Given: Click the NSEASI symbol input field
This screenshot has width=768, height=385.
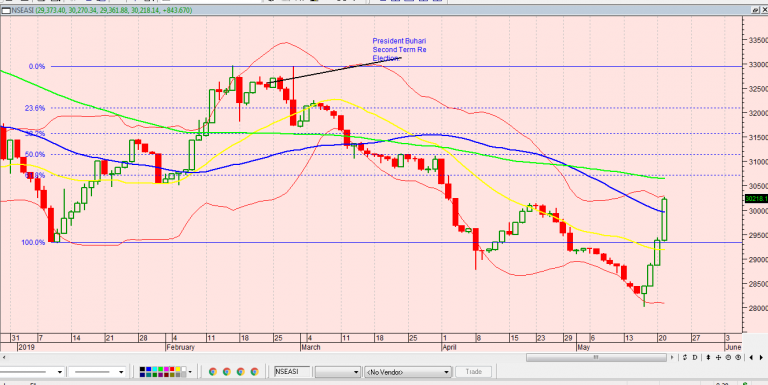Looking at the screenshot, I should point(293,372).
